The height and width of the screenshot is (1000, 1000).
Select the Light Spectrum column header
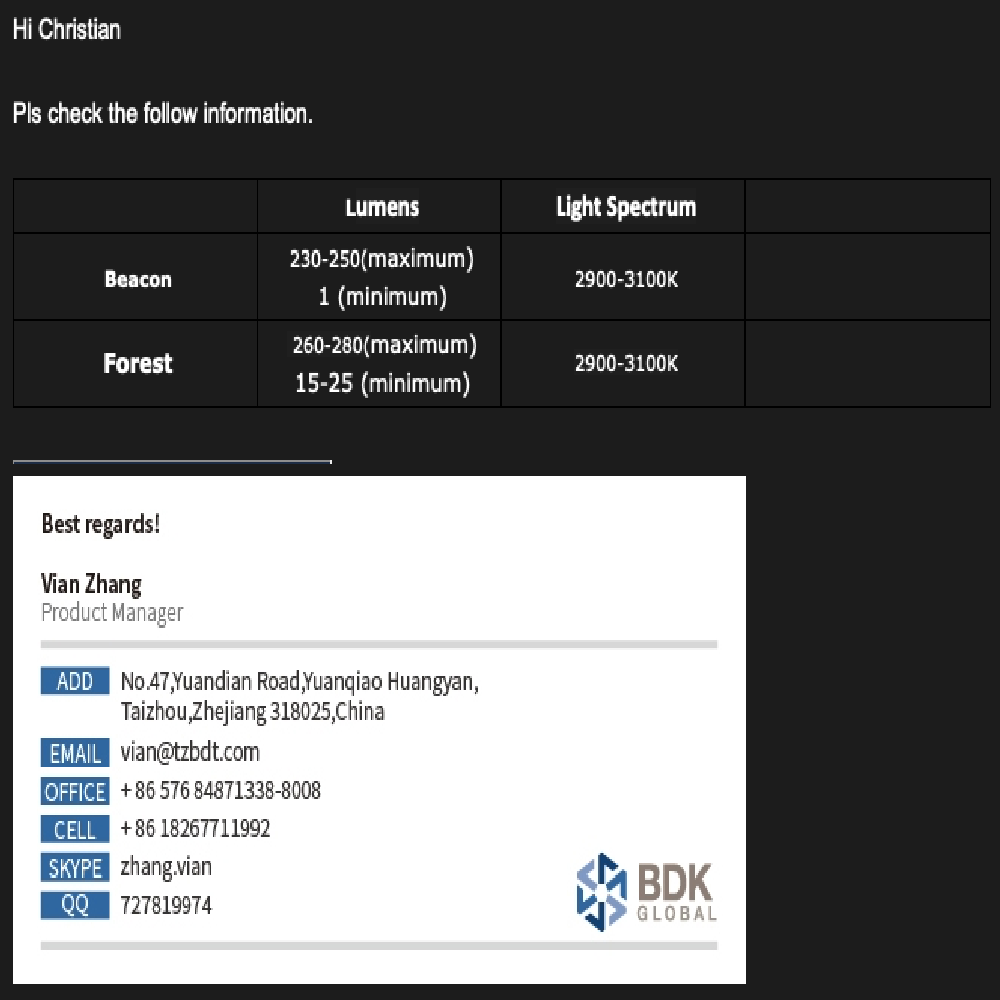625,208
